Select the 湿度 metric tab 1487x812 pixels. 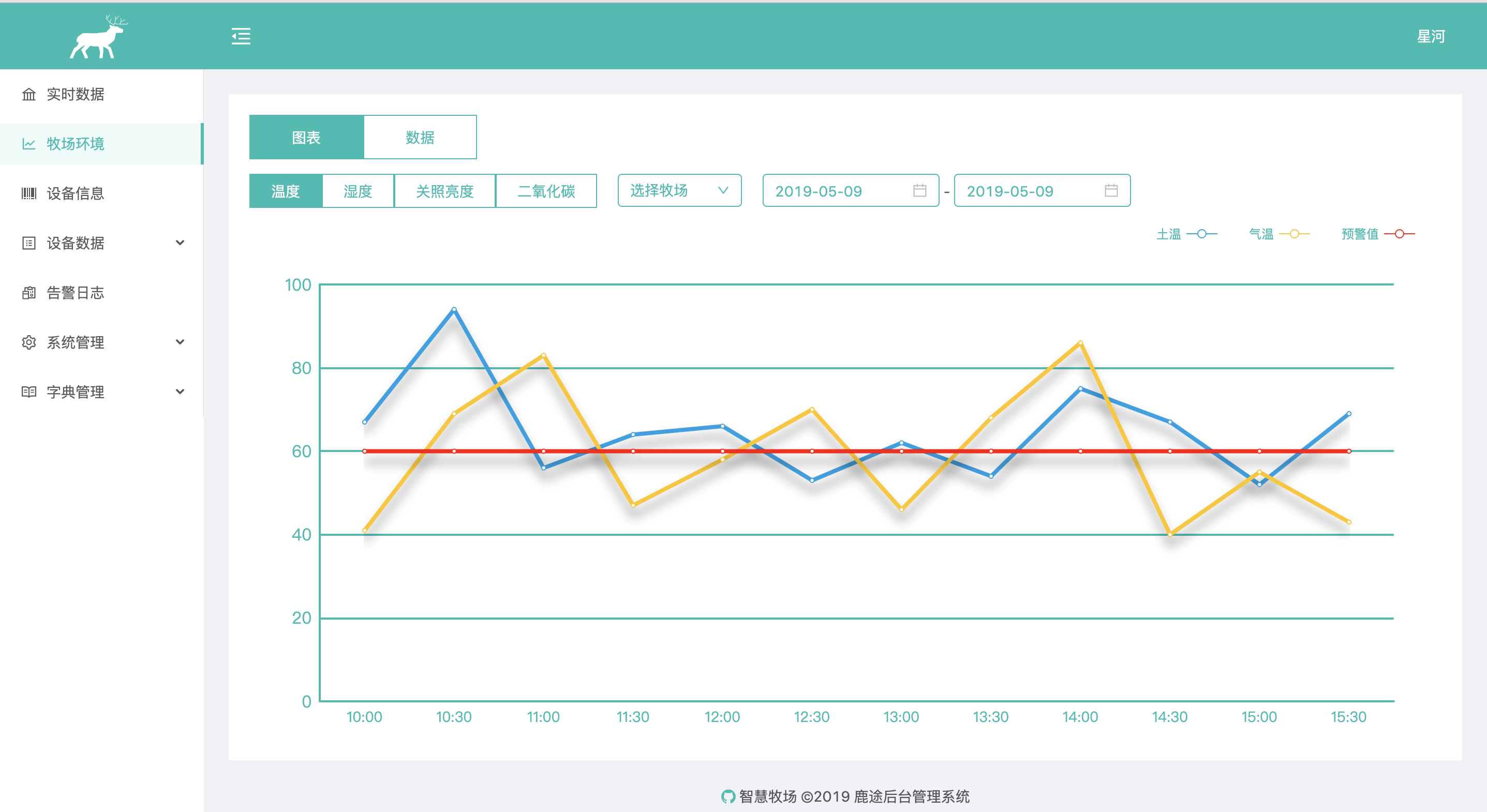(x=358, y=191)
